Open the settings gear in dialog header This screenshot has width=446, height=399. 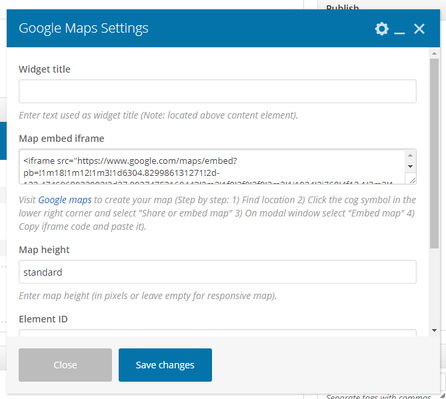point(382,29)
